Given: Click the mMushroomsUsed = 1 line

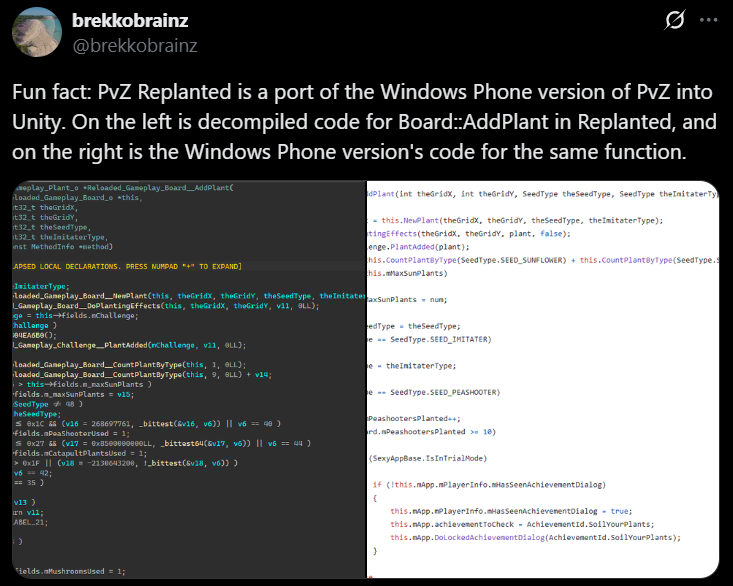Looking at the screenshot, I should pos(70,571).
